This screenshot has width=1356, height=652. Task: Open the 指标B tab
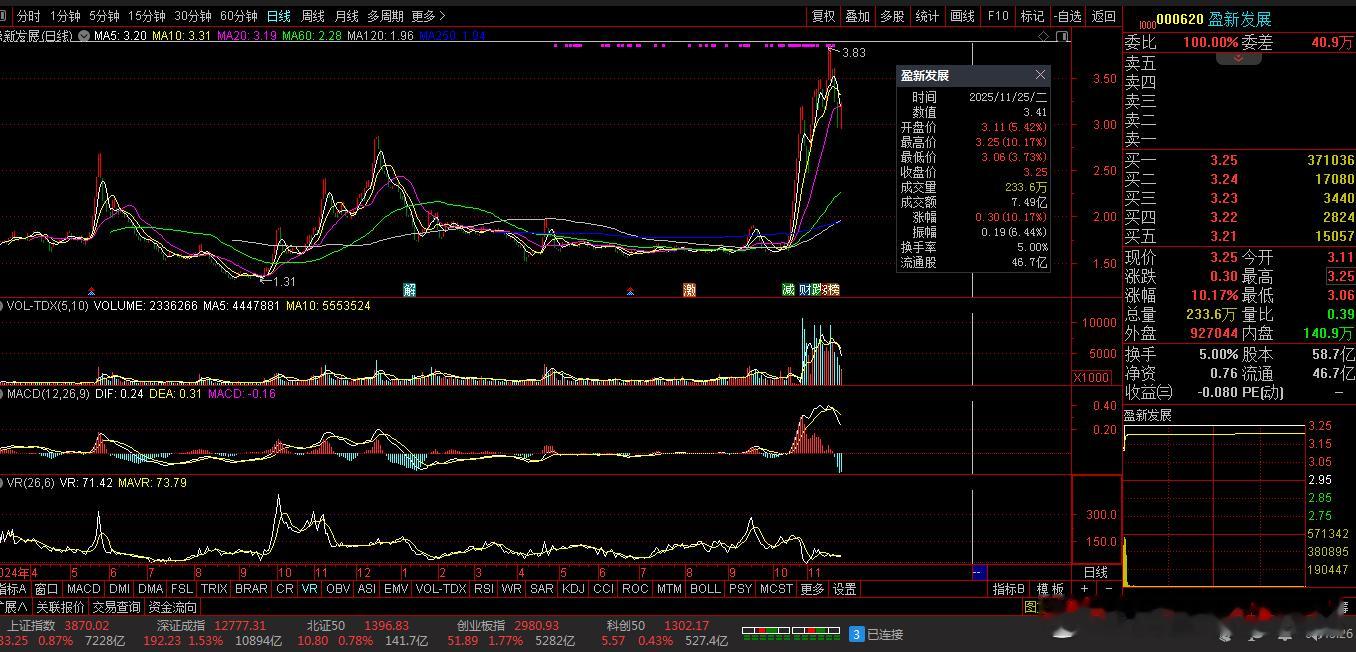pos(1009,589)
